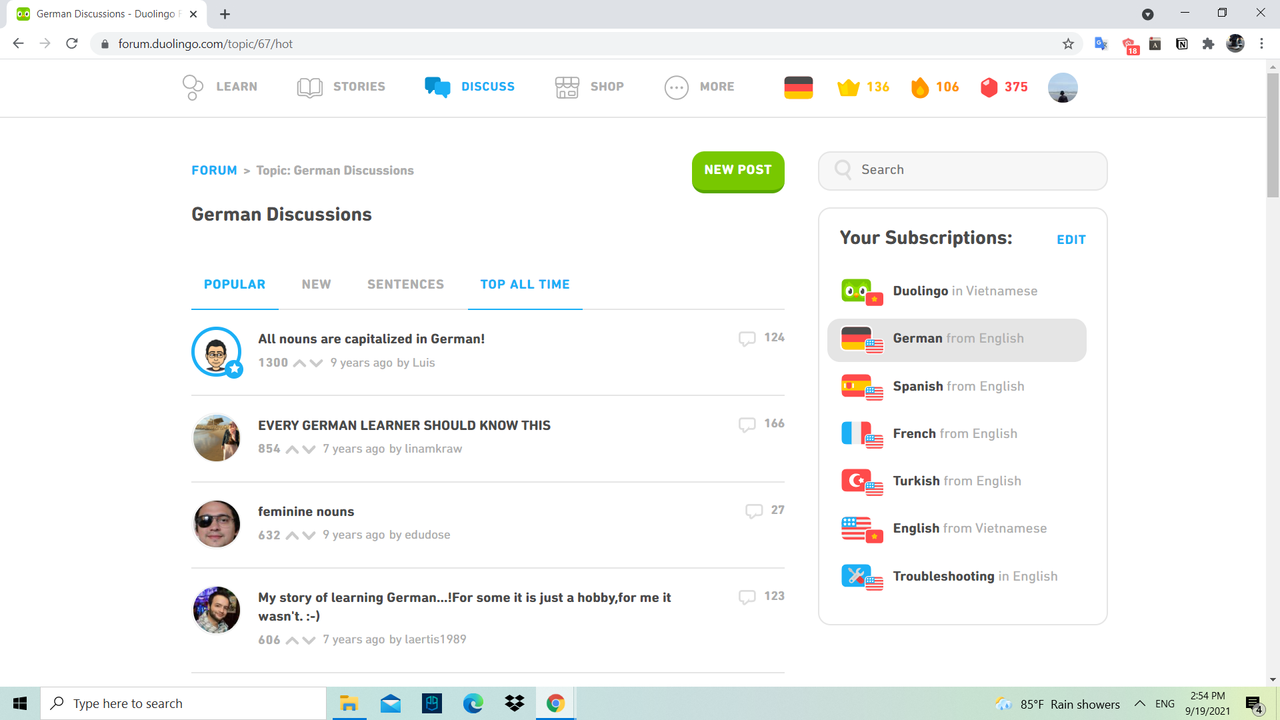This screenshot has height=720, width=1280.
Task: Open 'All nouns are capitalized in German!' post
Action: (x=371, y=339)
